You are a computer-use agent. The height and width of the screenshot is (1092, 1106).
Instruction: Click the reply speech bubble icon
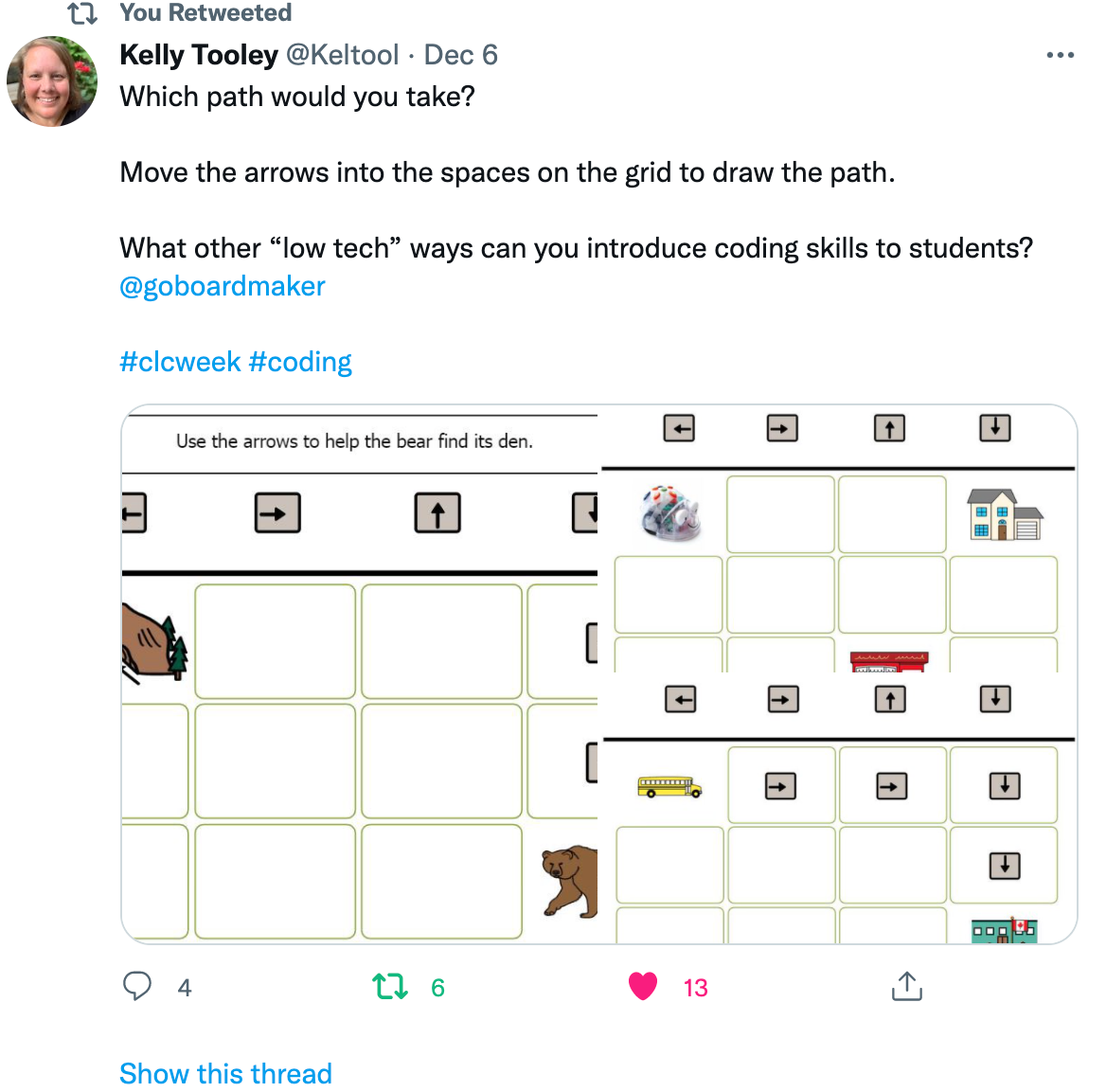coord(137,986)
